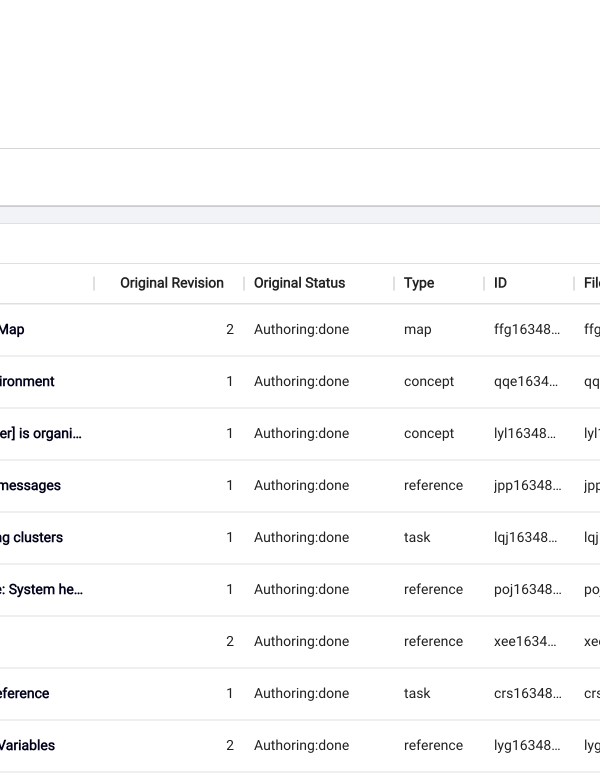Click 'Authoring:done' status in lyg16348 row
The height and width of the screenshot is (774, 600).
[301, 745]
